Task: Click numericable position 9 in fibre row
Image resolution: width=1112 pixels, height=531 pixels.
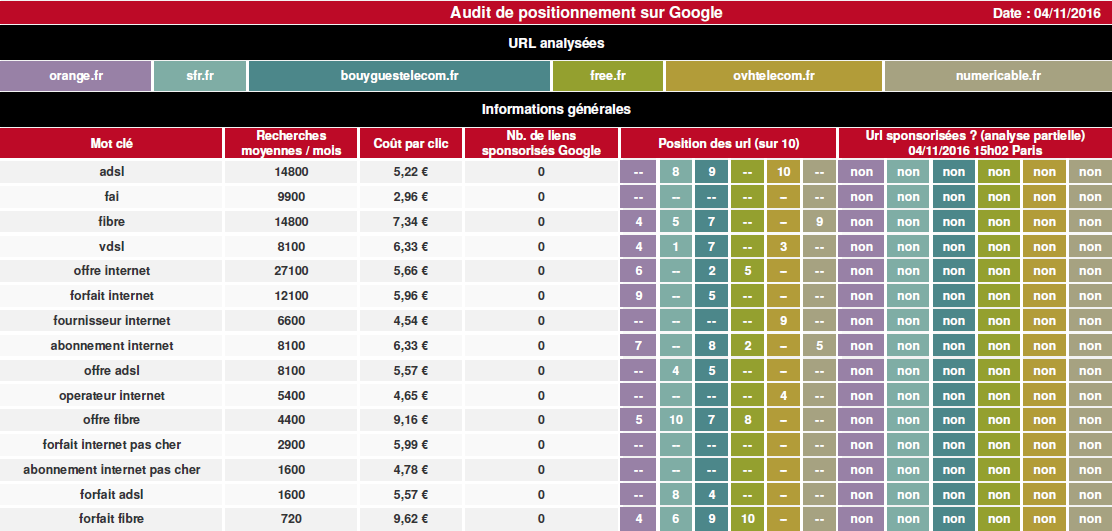Action: [819, 221]
